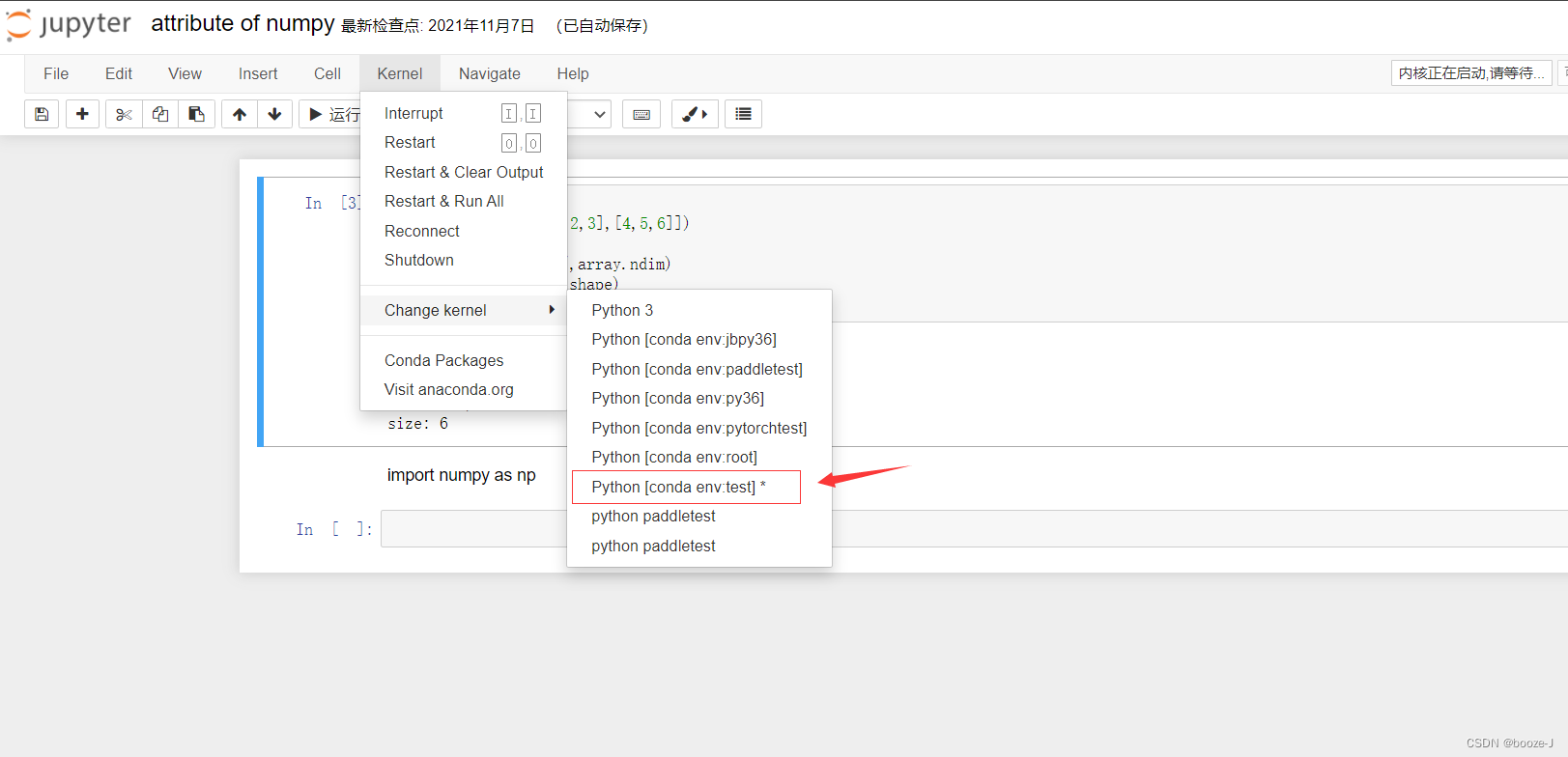1568x757 pixels.
Task: Click the 已自动保存 autosave status
Action: click(x=603, y=26)
